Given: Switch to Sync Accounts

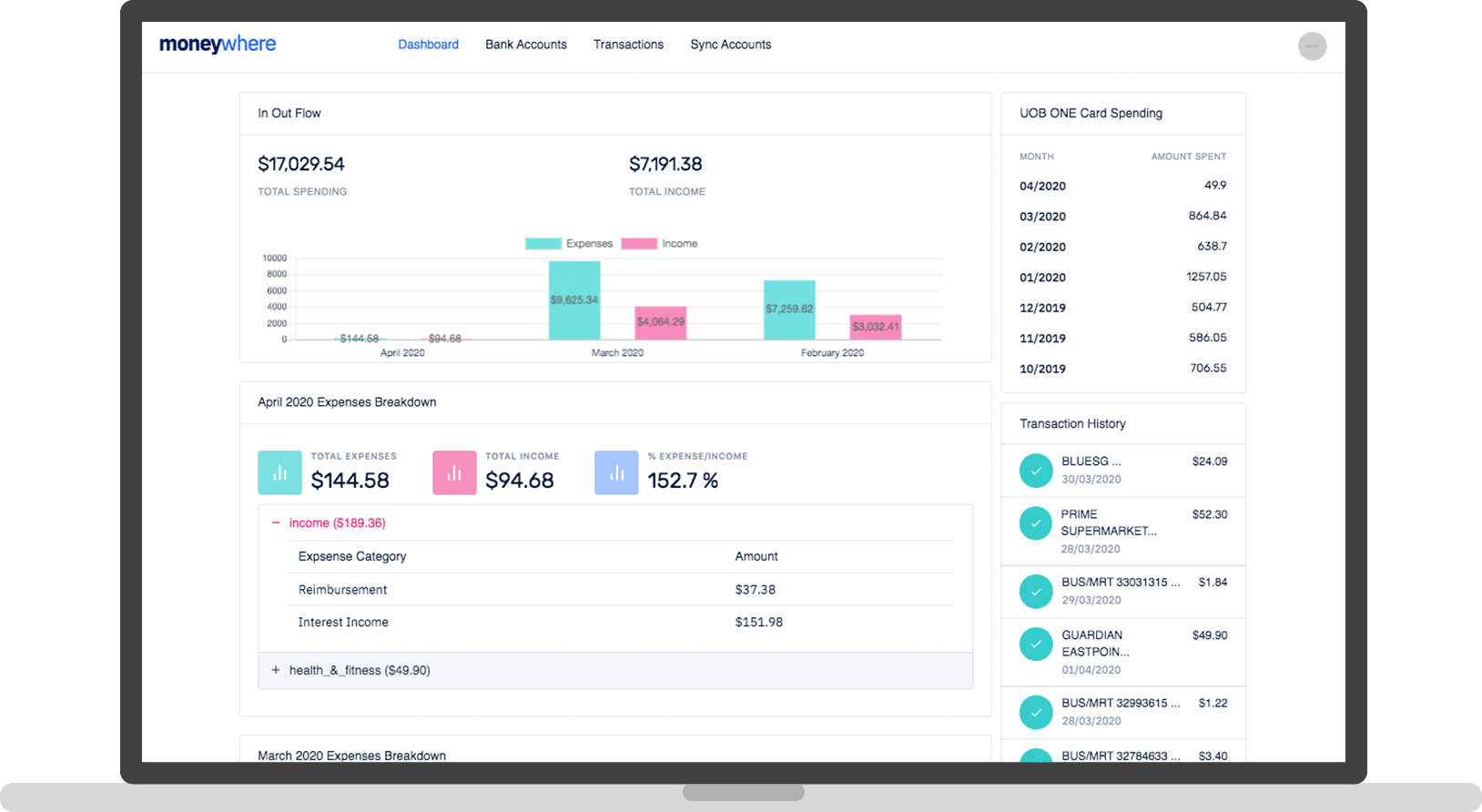Looking at the screenshot, I should pos(731,45).
